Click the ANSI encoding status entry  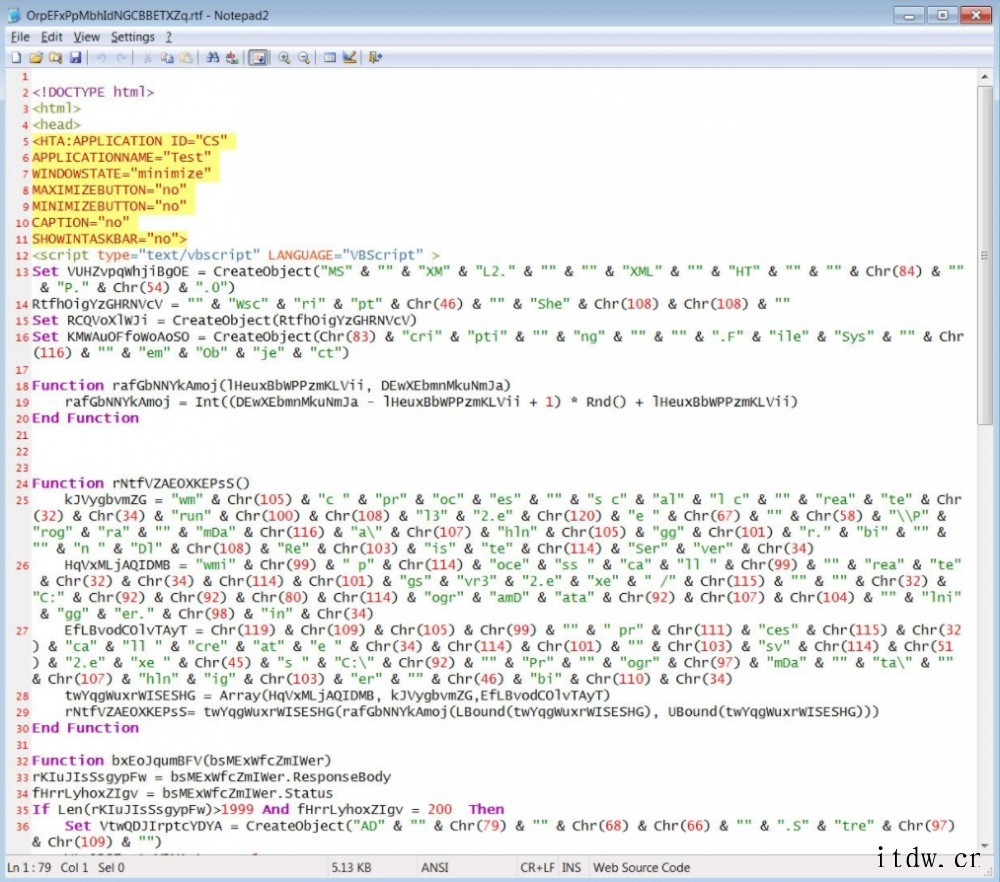[434, 867]
